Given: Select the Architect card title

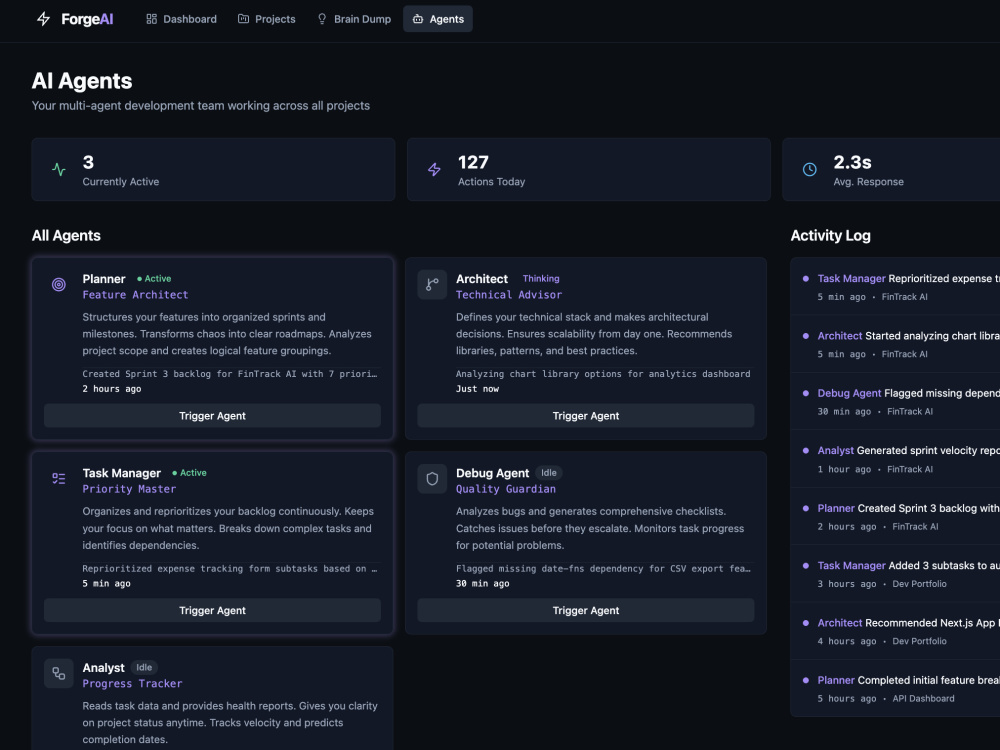Looking at the screenshot, I should tap(482, 279).
